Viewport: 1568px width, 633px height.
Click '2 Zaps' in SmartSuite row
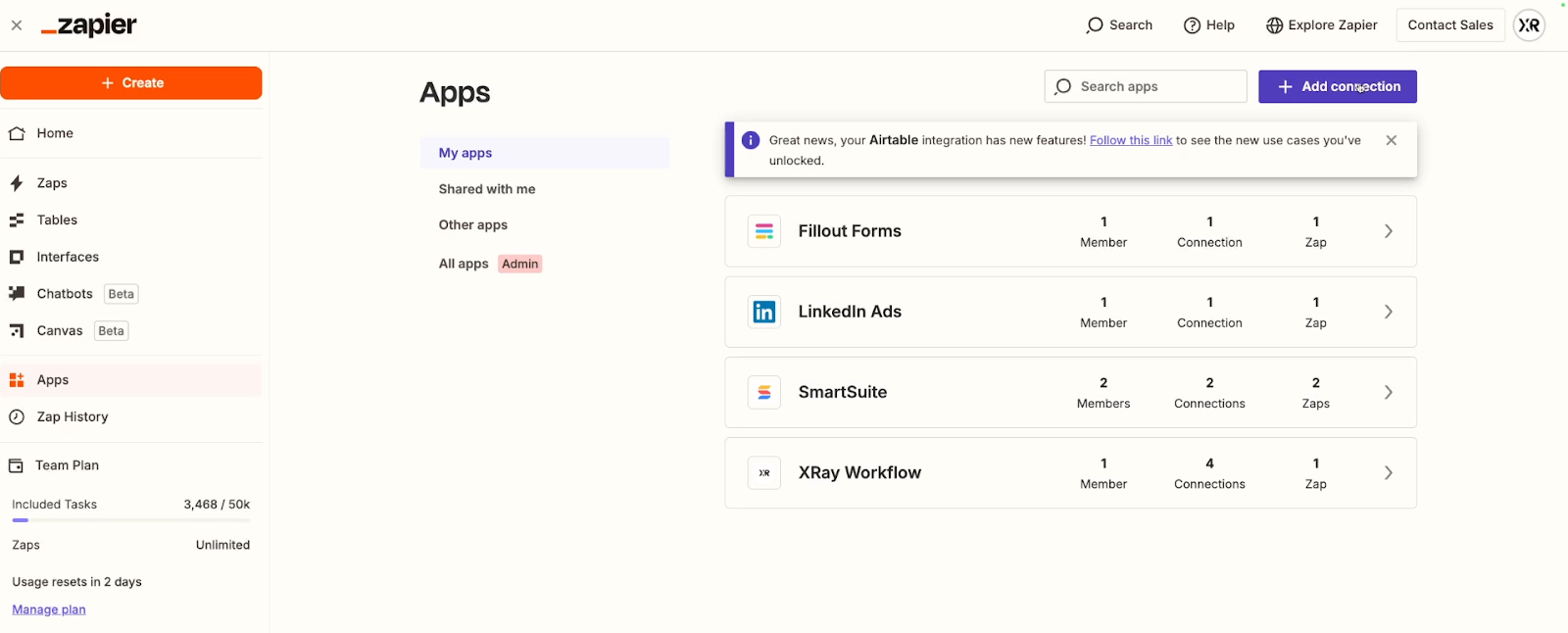(1316, 393)
